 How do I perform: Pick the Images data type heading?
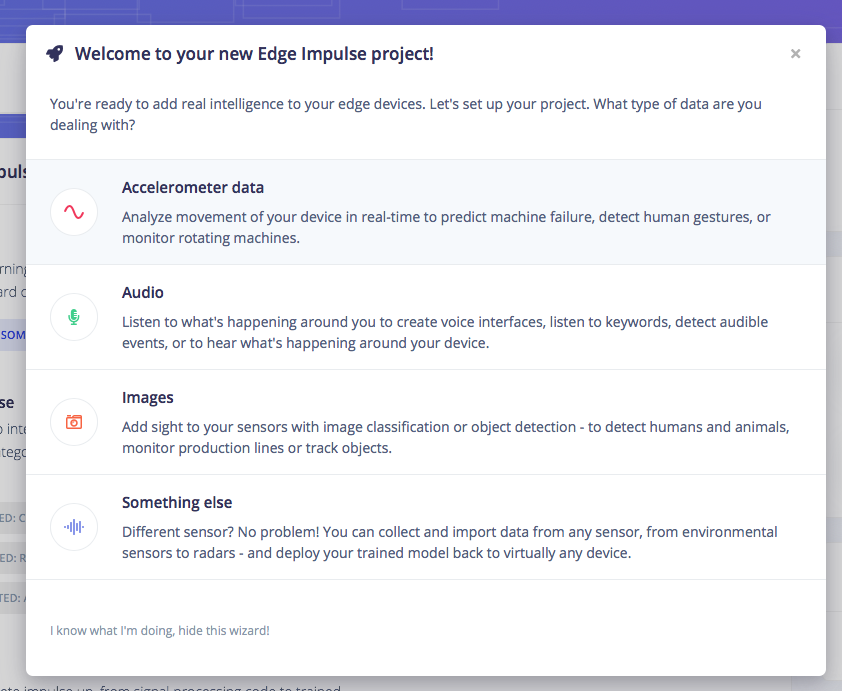(x=148, y=397)
